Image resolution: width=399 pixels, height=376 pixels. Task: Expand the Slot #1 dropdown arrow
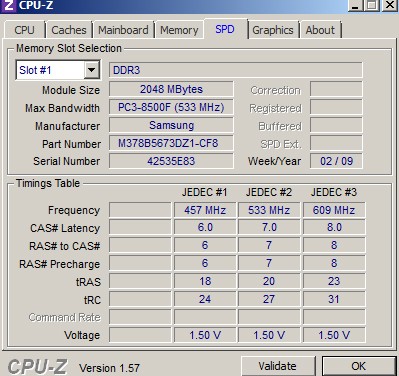(x=91, y=70)
